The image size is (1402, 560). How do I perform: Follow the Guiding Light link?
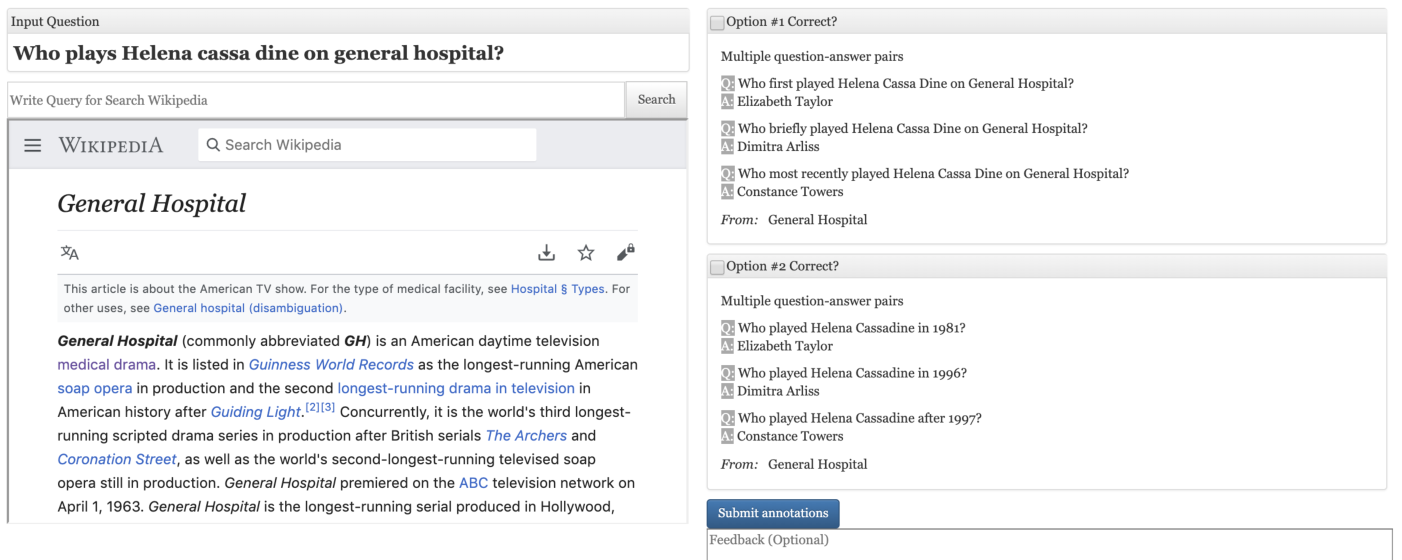(x=256, y=412)
